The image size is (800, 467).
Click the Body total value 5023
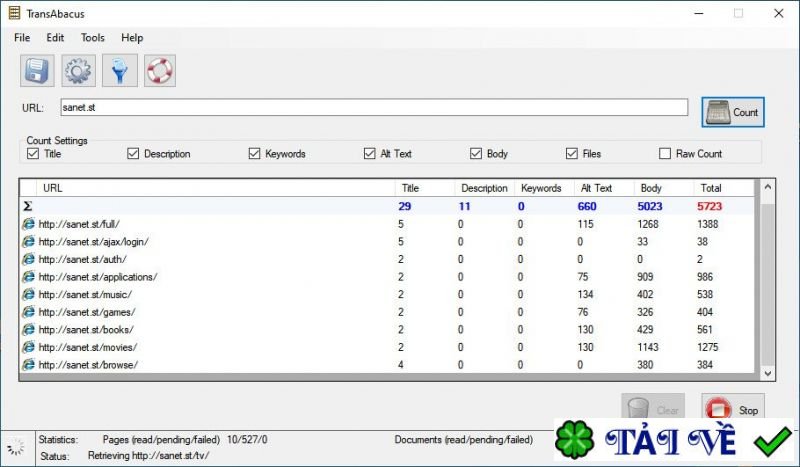click(649, 206)
